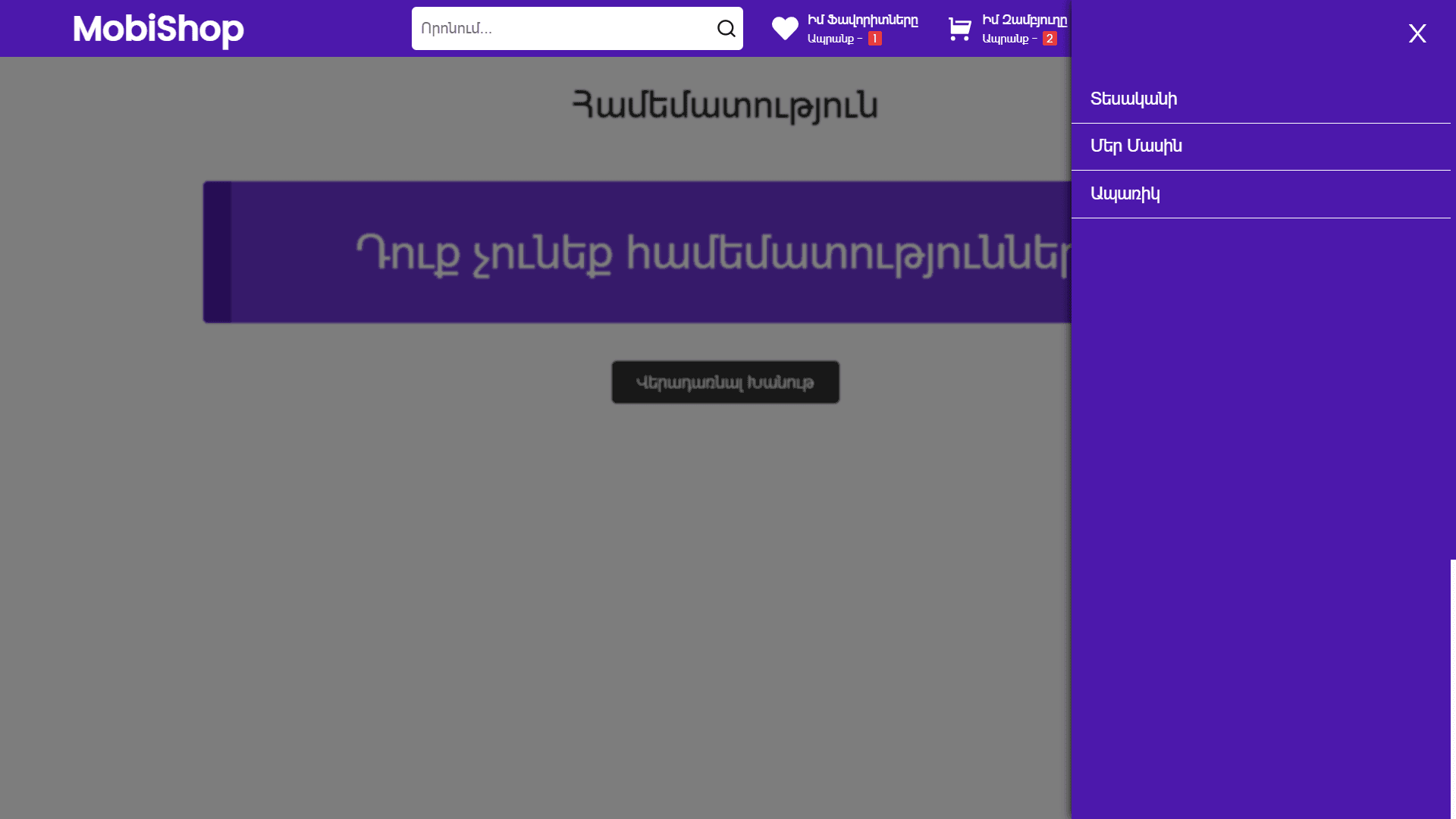The height and width of the screenshot is (819, 1456).
Task: Click the MobiShop logo
Action: [x=158, y=30]
